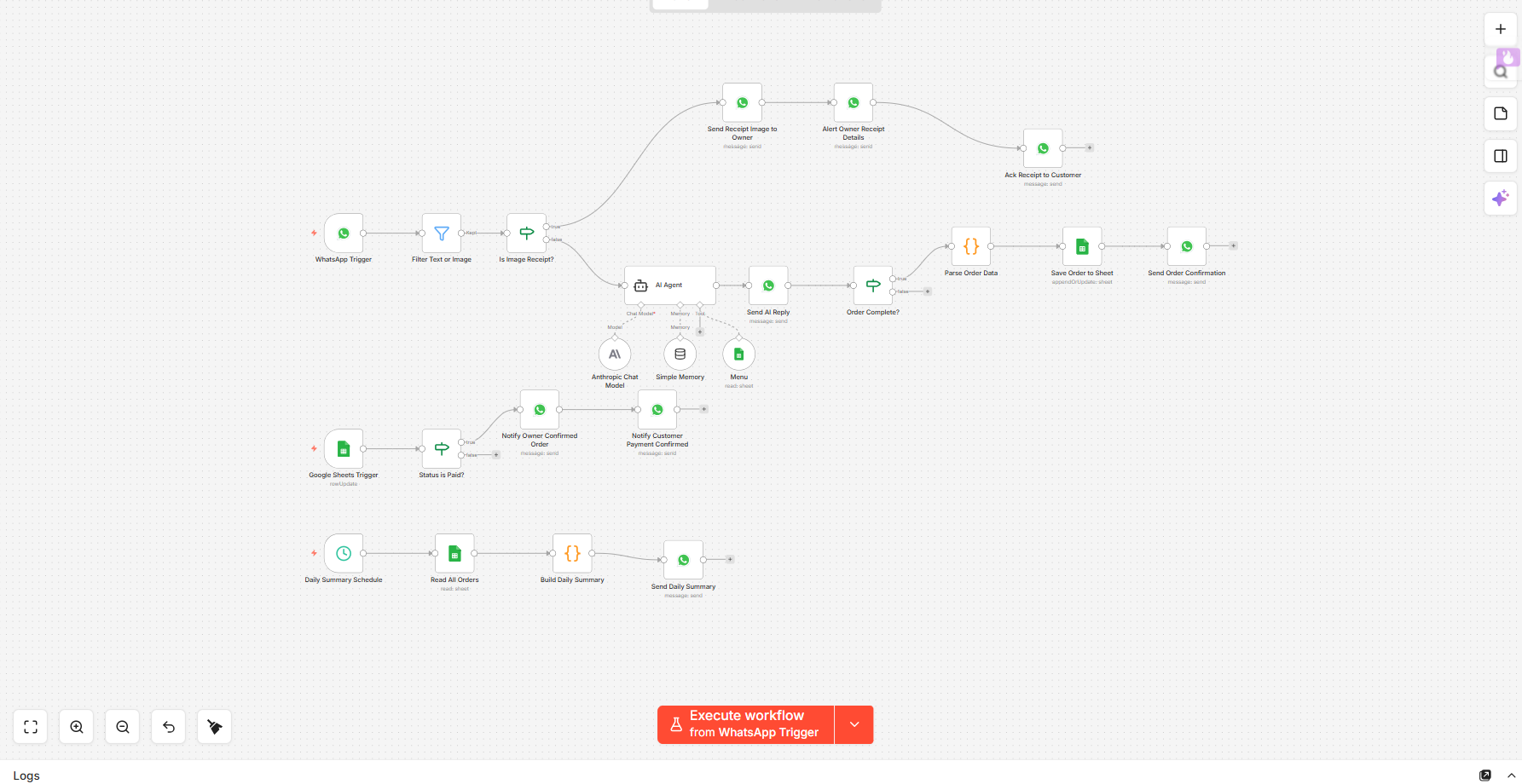Open the Anthropic Chat Model node
Viewport: 1522px width, 784px height.
point(615,355)
